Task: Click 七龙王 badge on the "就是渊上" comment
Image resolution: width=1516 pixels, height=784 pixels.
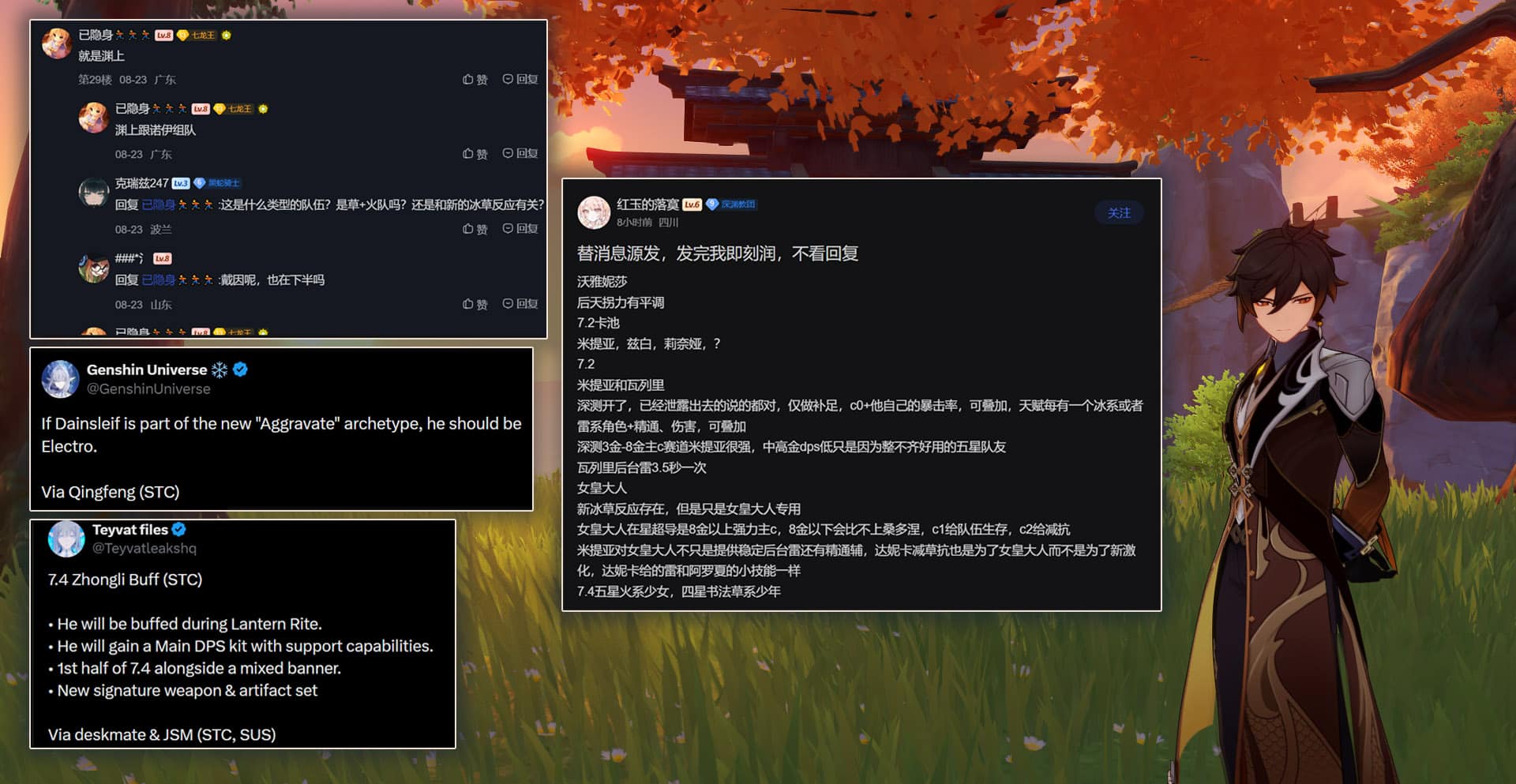Action: 197,35
